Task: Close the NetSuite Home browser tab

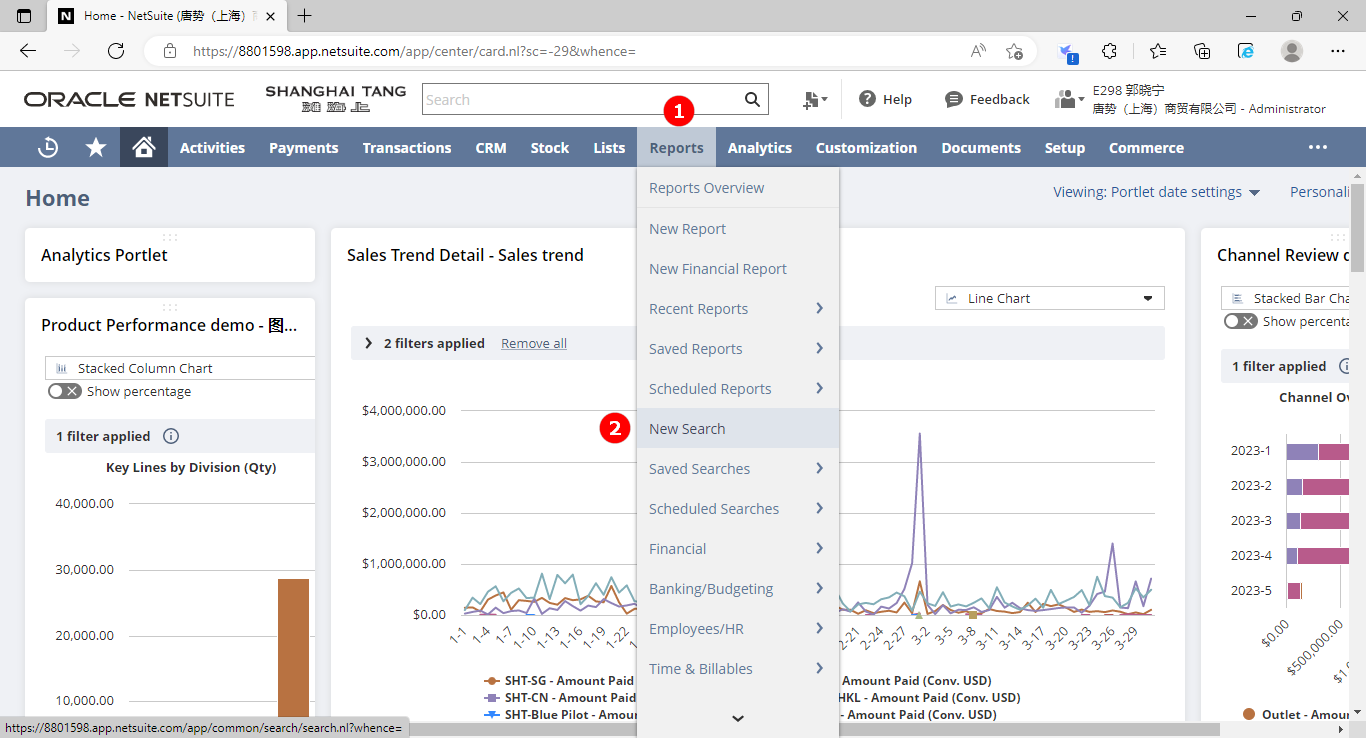Action: (271, 16)
